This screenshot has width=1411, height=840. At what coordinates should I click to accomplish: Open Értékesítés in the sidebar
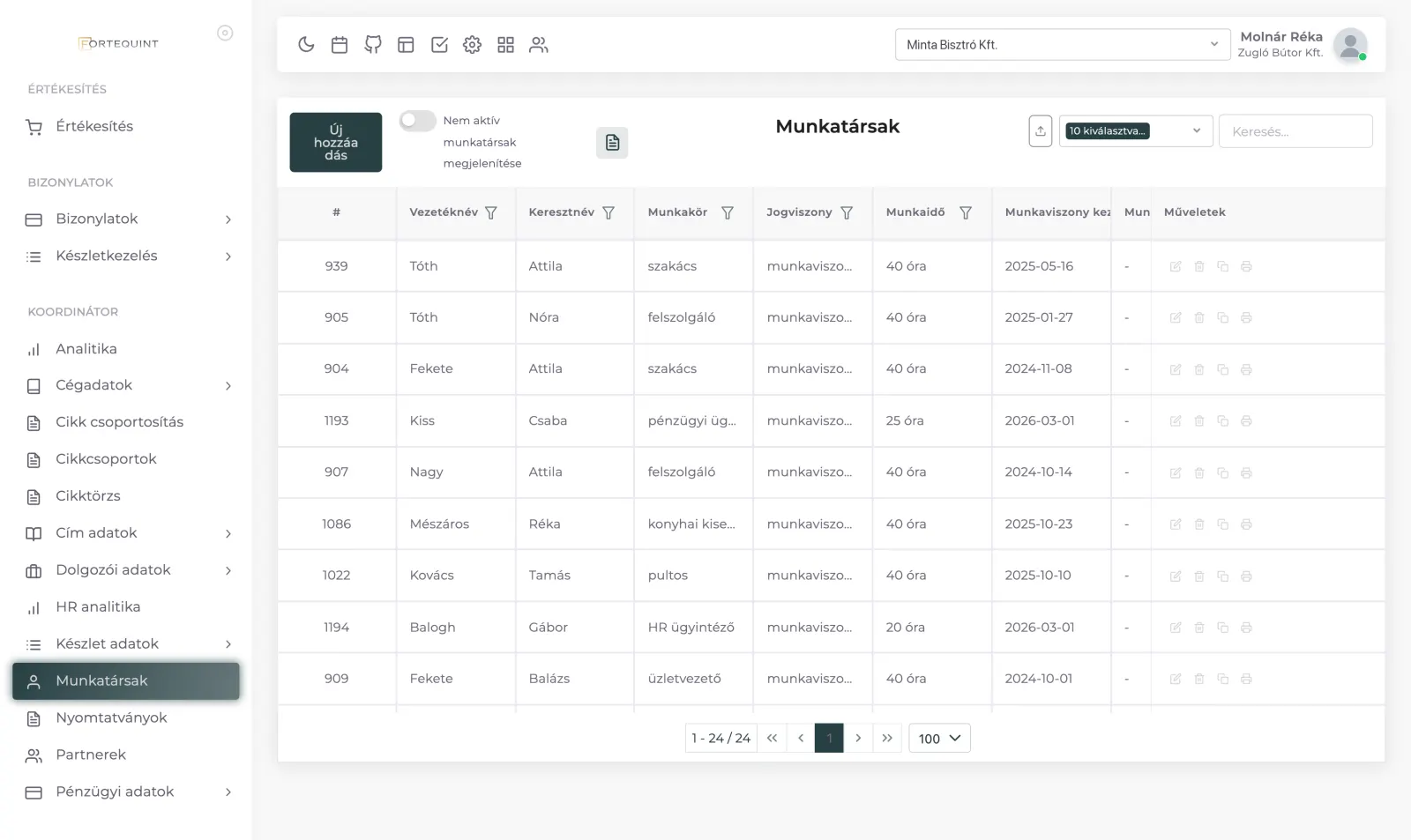tap(128, 127)
